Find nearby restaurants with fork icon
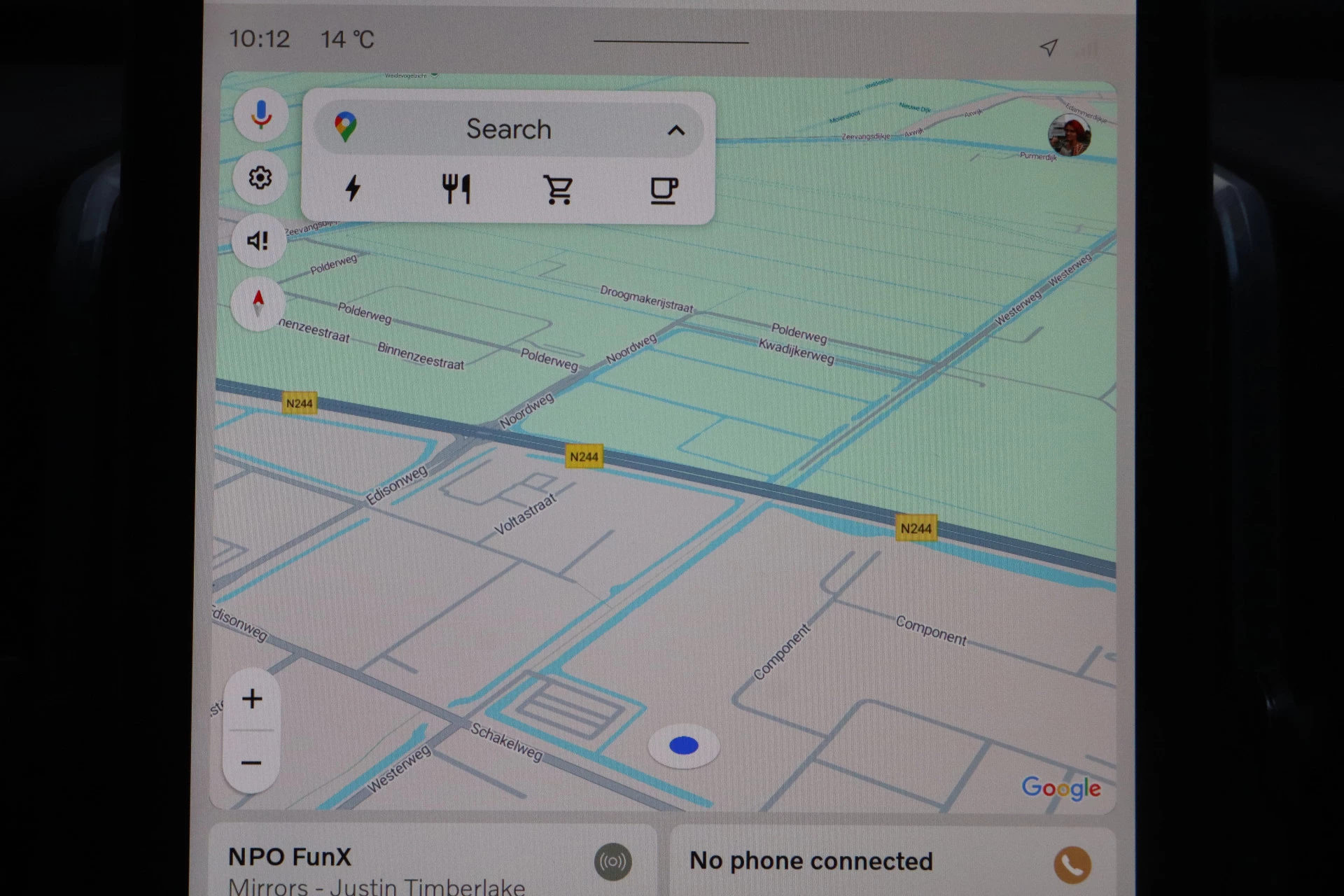 click(x=456, y=189)
